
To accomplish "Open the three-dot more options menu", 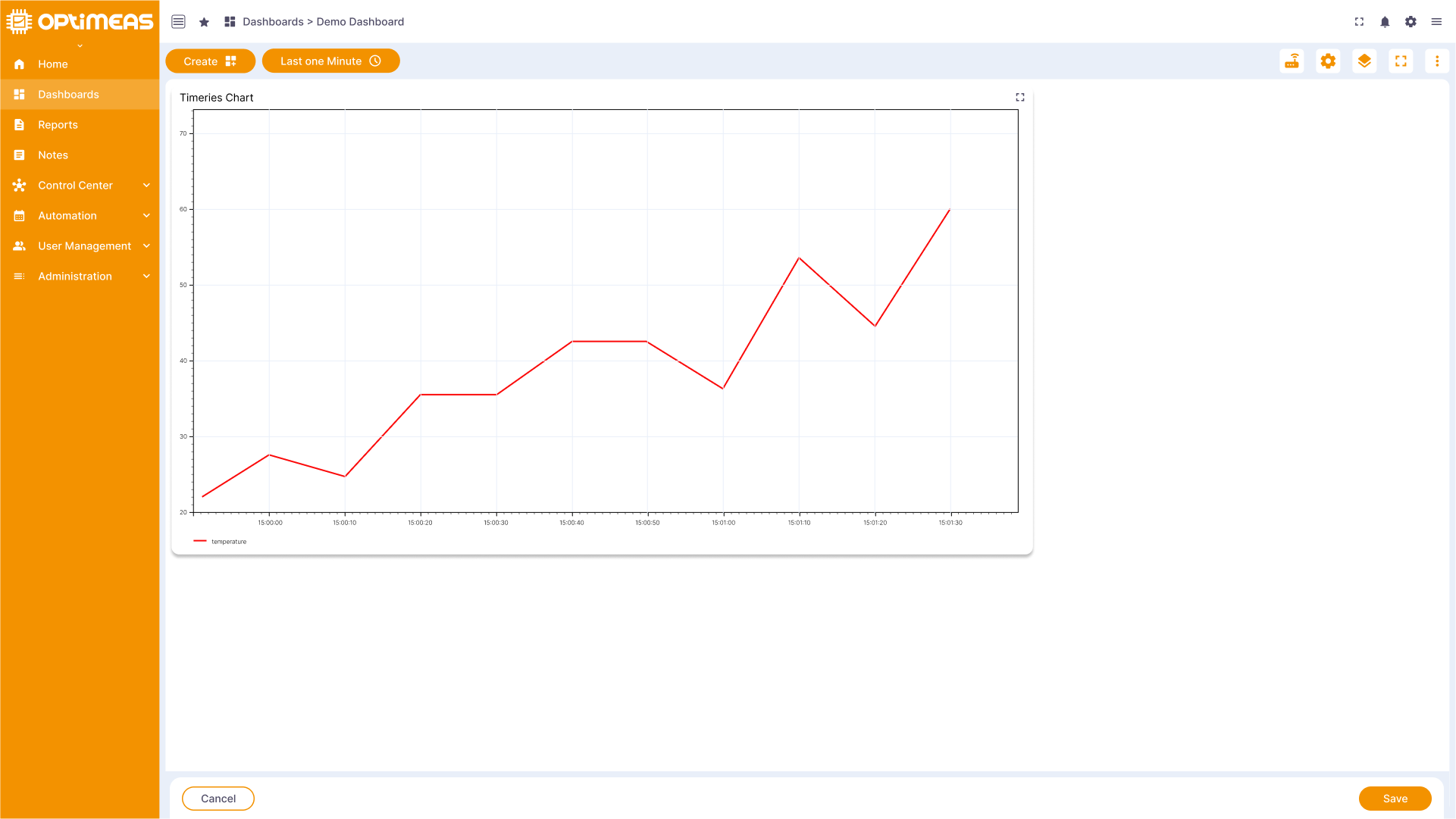I will pyautogui.click(x=1437, y=61).
